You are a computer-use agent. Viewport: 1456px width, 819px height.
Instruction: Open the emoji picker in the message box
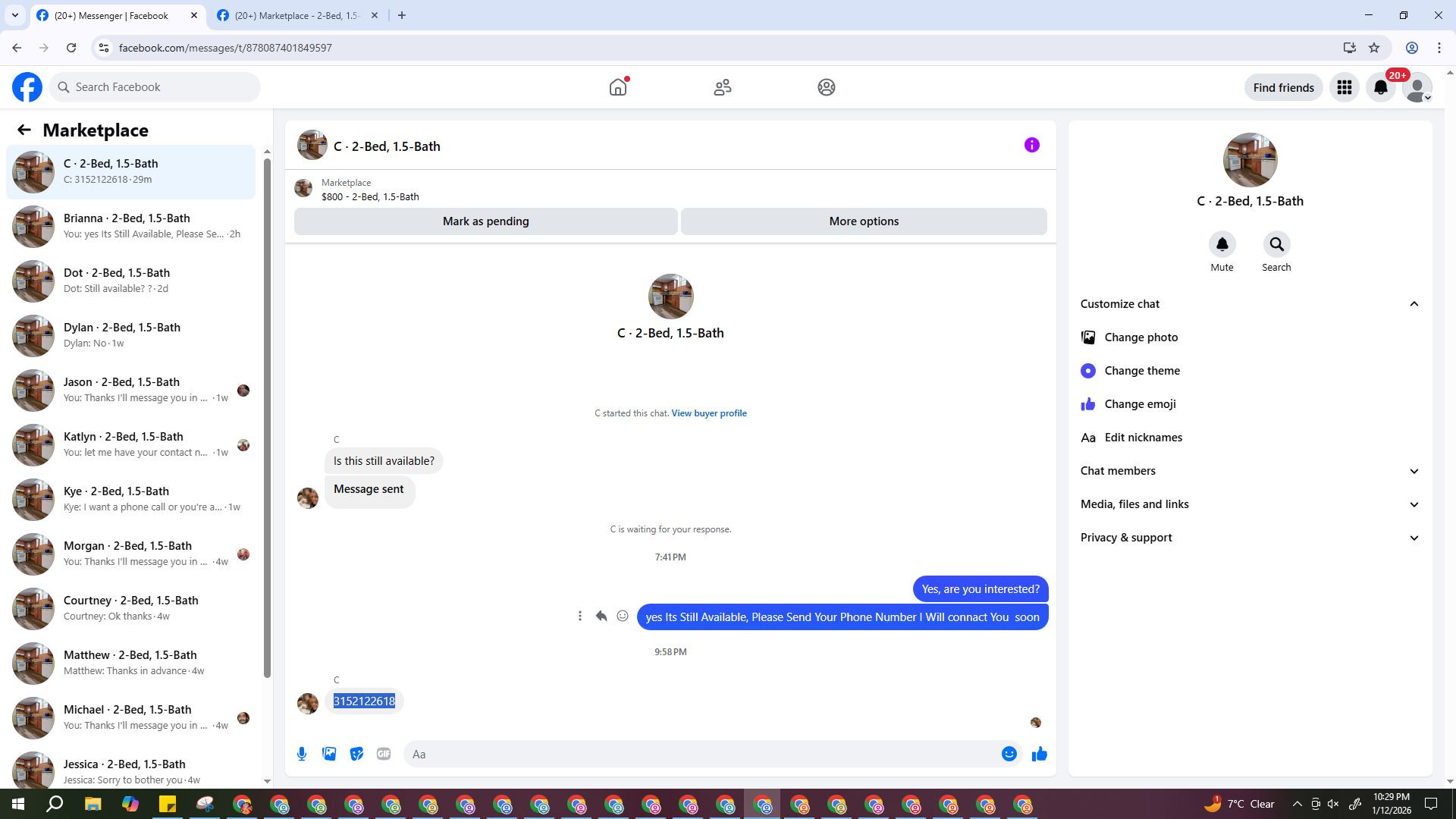1009,754
